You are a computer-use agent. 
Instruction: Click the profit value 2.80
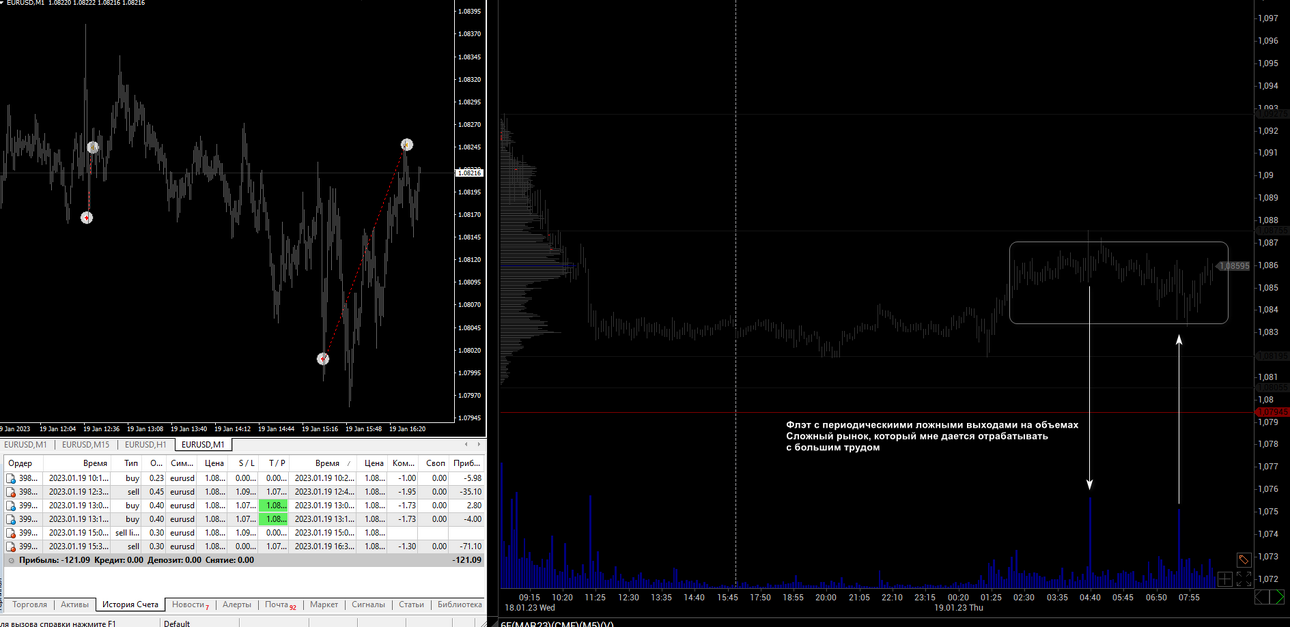point(472,506)
